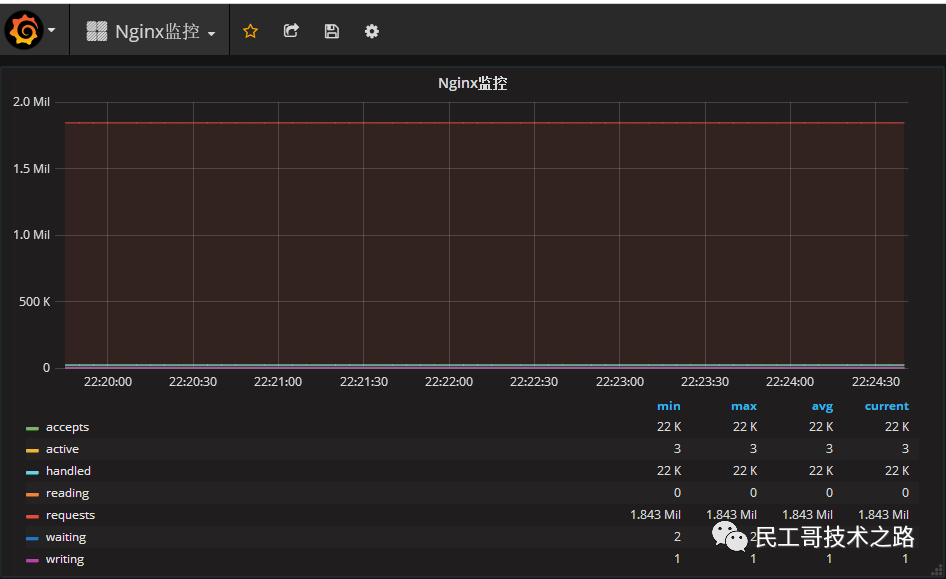Open color picker for requests red swatch
Image resolution: width=946 pixels, height=579 pixels.
point(32,516)
